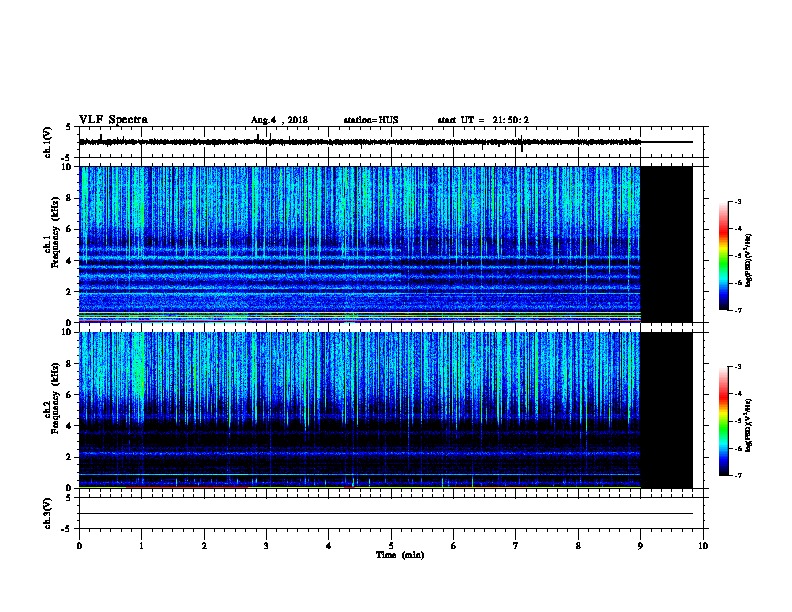Click the "1" tick label on Time axis
This screenshot has width=792, height=612.
[141, 545]
